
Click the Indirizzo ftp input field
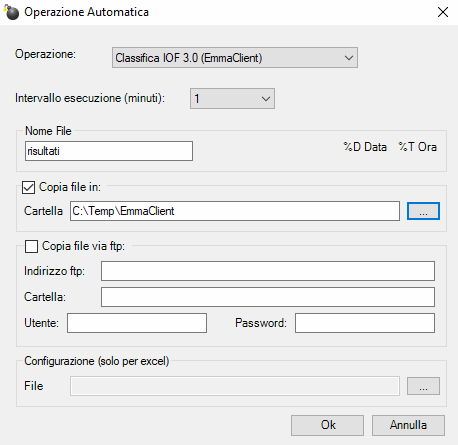click(268, 271)
